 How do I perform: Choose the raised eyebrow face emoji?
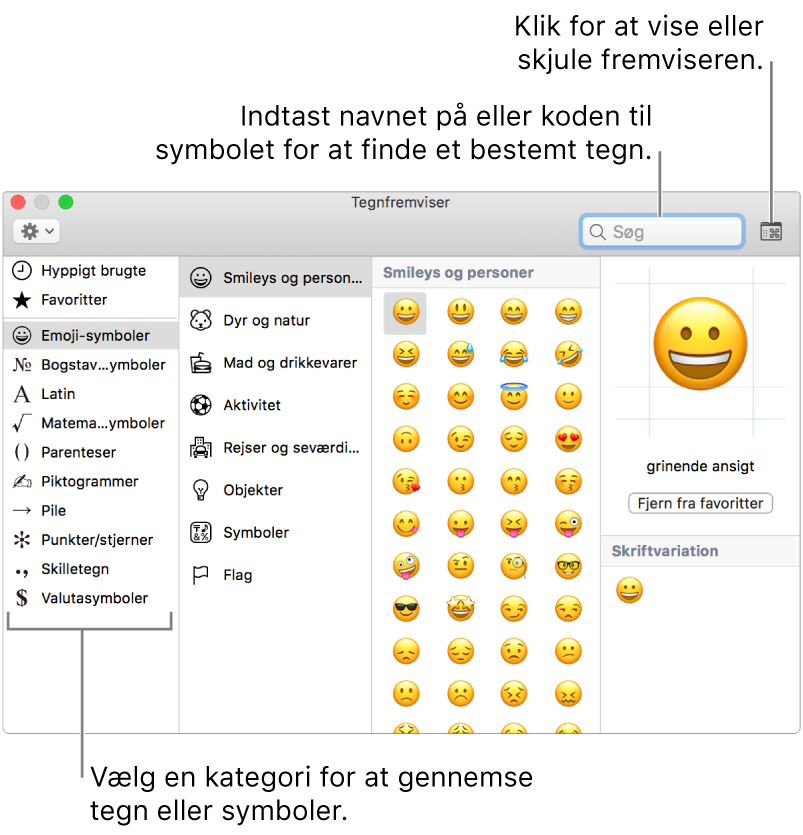[x=461, y=566]
